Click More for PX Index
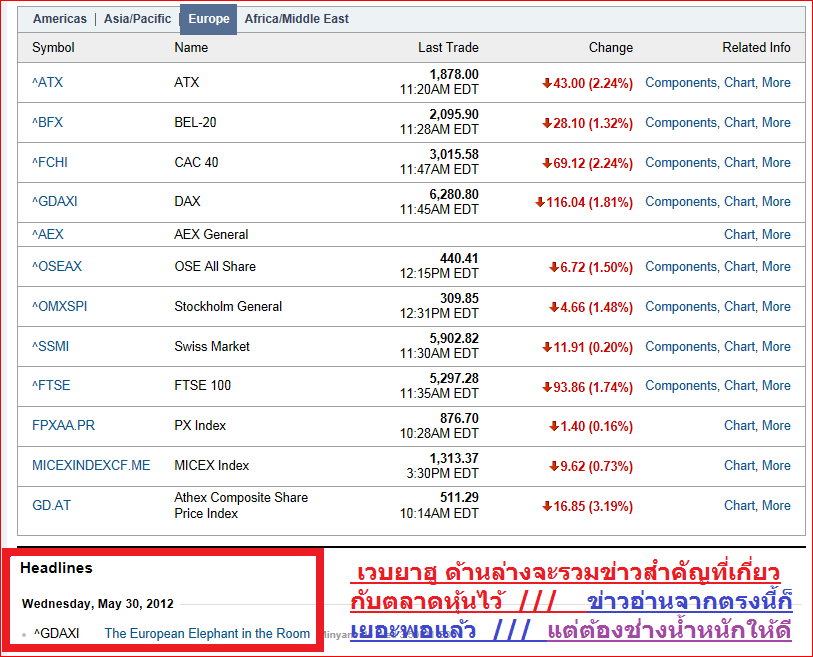 pyautogui.click(x=776, y=425)
